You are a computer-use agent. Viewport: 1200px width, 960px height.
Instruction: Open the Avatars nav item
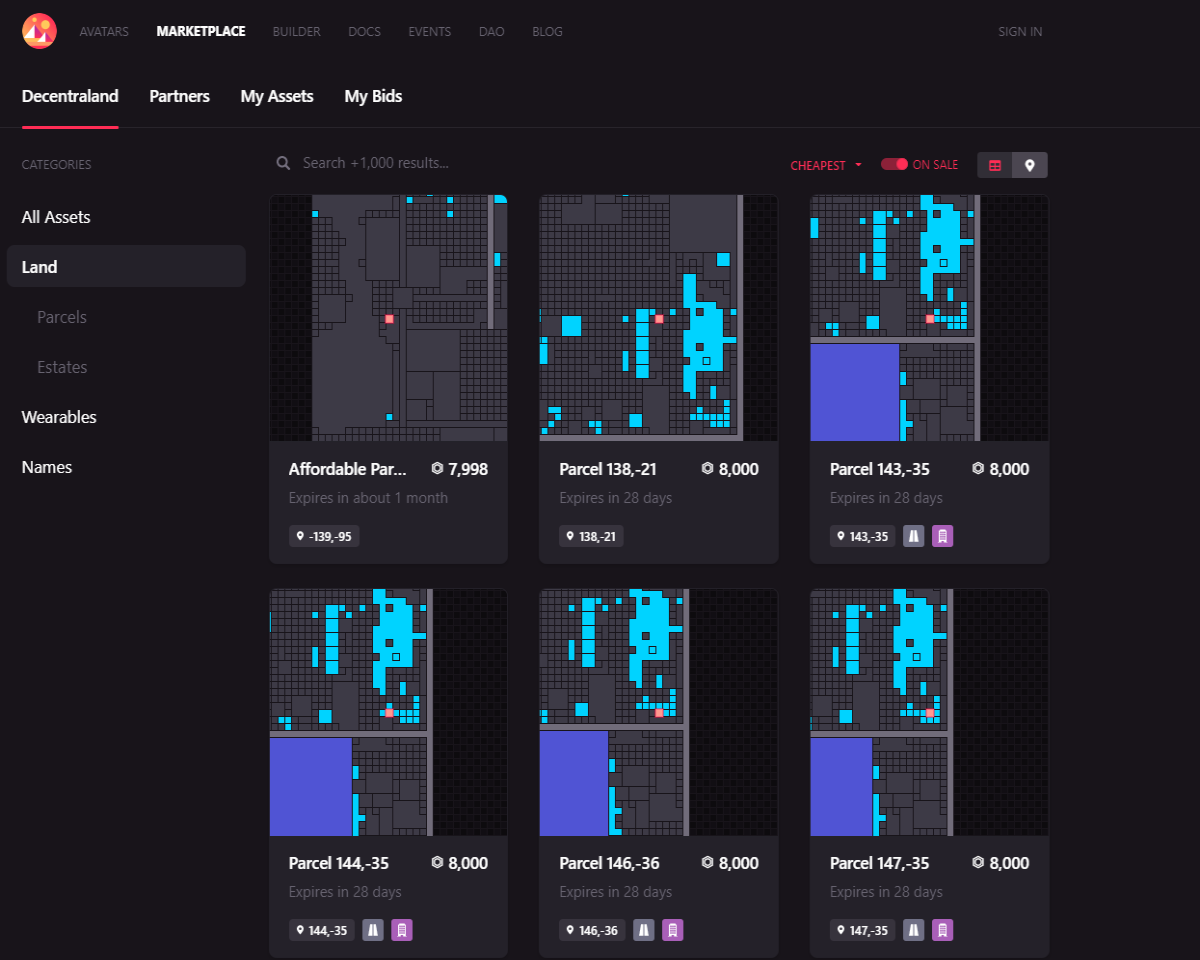pos(104,32)
